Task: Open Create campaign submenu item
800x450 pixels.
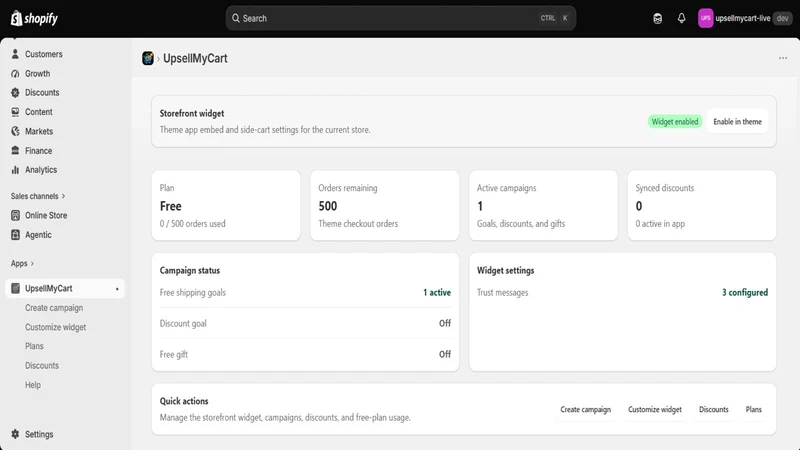Action: click(x=54, y=308)
